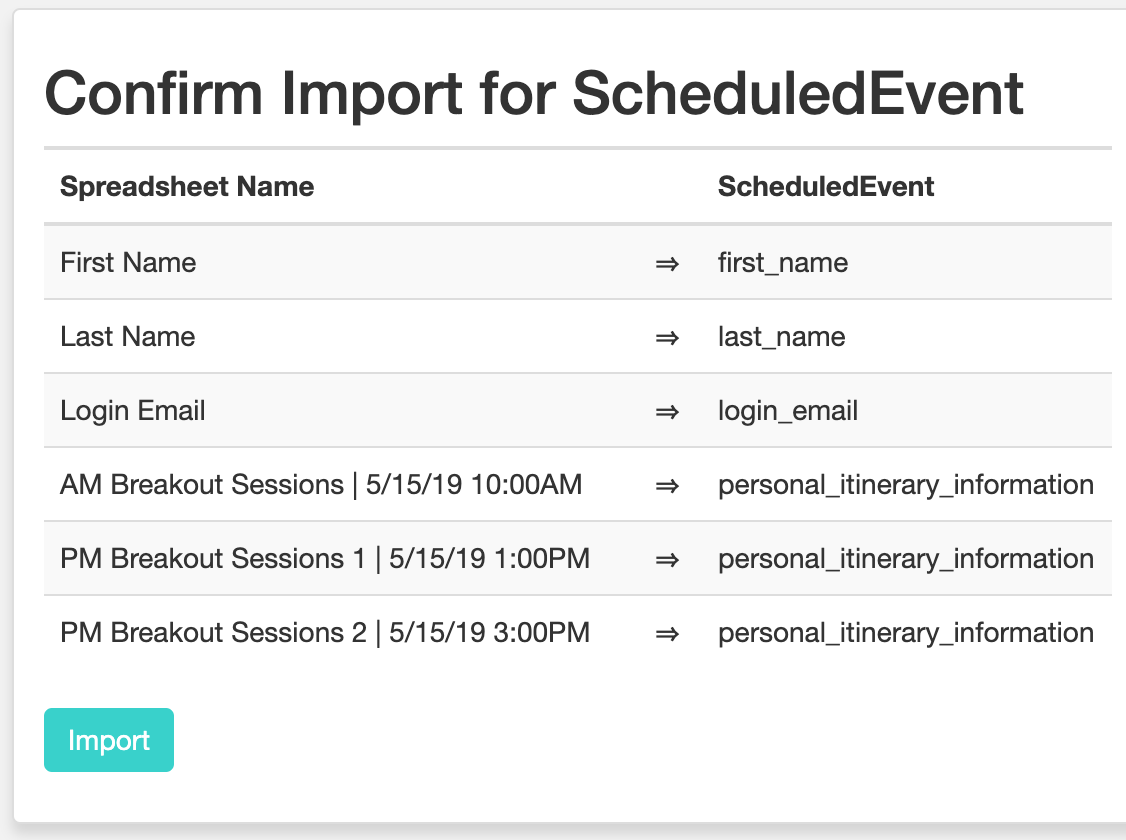The image size is (1126, 840).
Task: Click the Import button
Action: pos(109,740)
